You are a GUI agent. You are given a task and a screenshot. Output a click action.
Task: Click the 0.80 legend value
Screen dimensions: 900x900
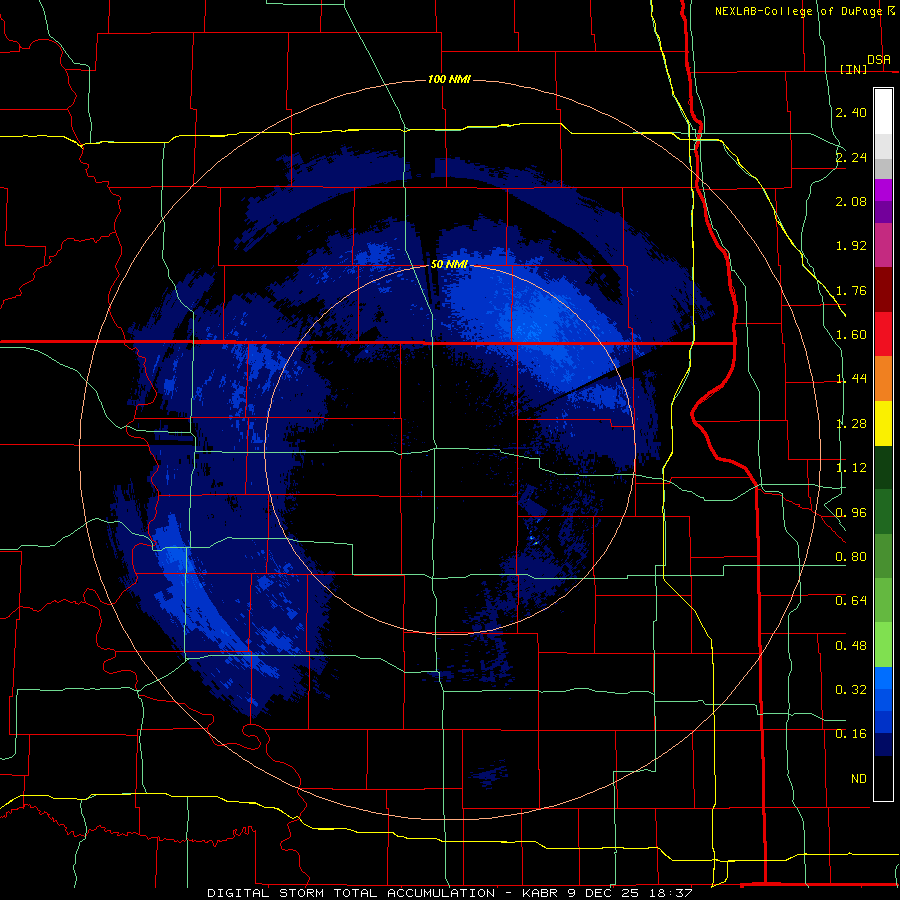(x=851, y=557)
